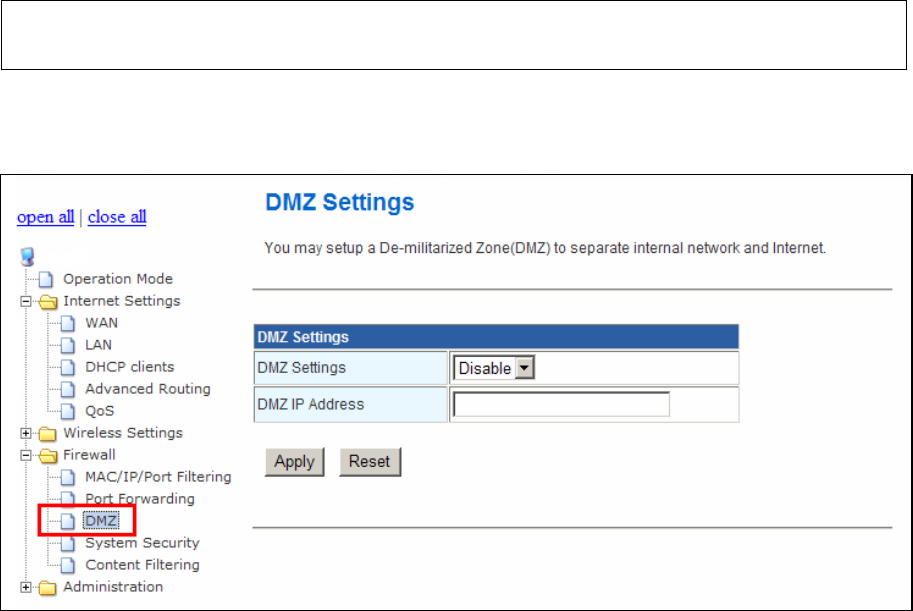This screenshot has width=913, height=611.
Task: Click the DHCP clients page icon
Action: 67,367
